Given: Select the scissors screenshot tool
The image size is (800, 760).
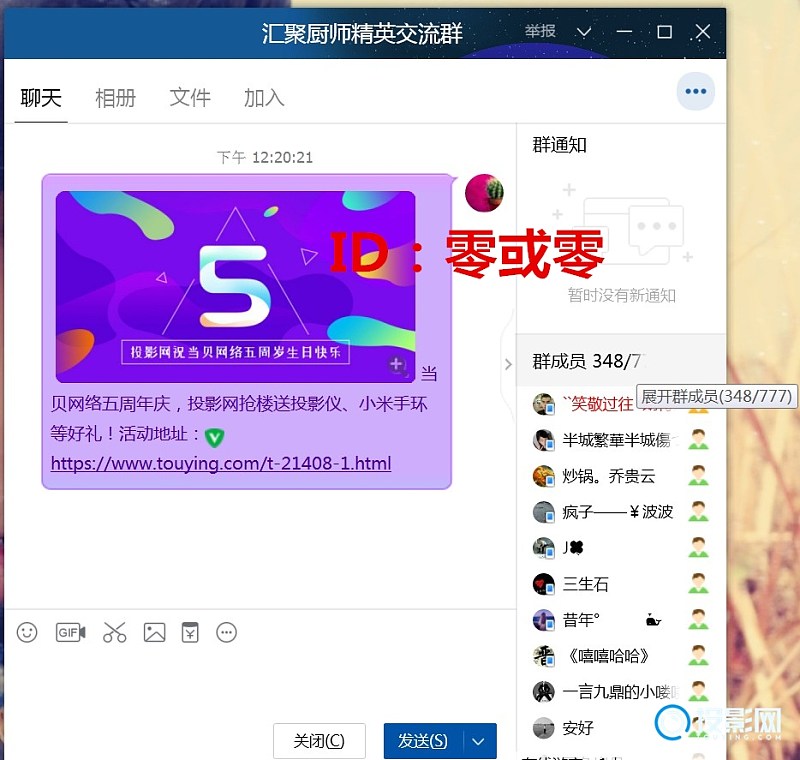Looking at the screenshot, I should [114, 632].
